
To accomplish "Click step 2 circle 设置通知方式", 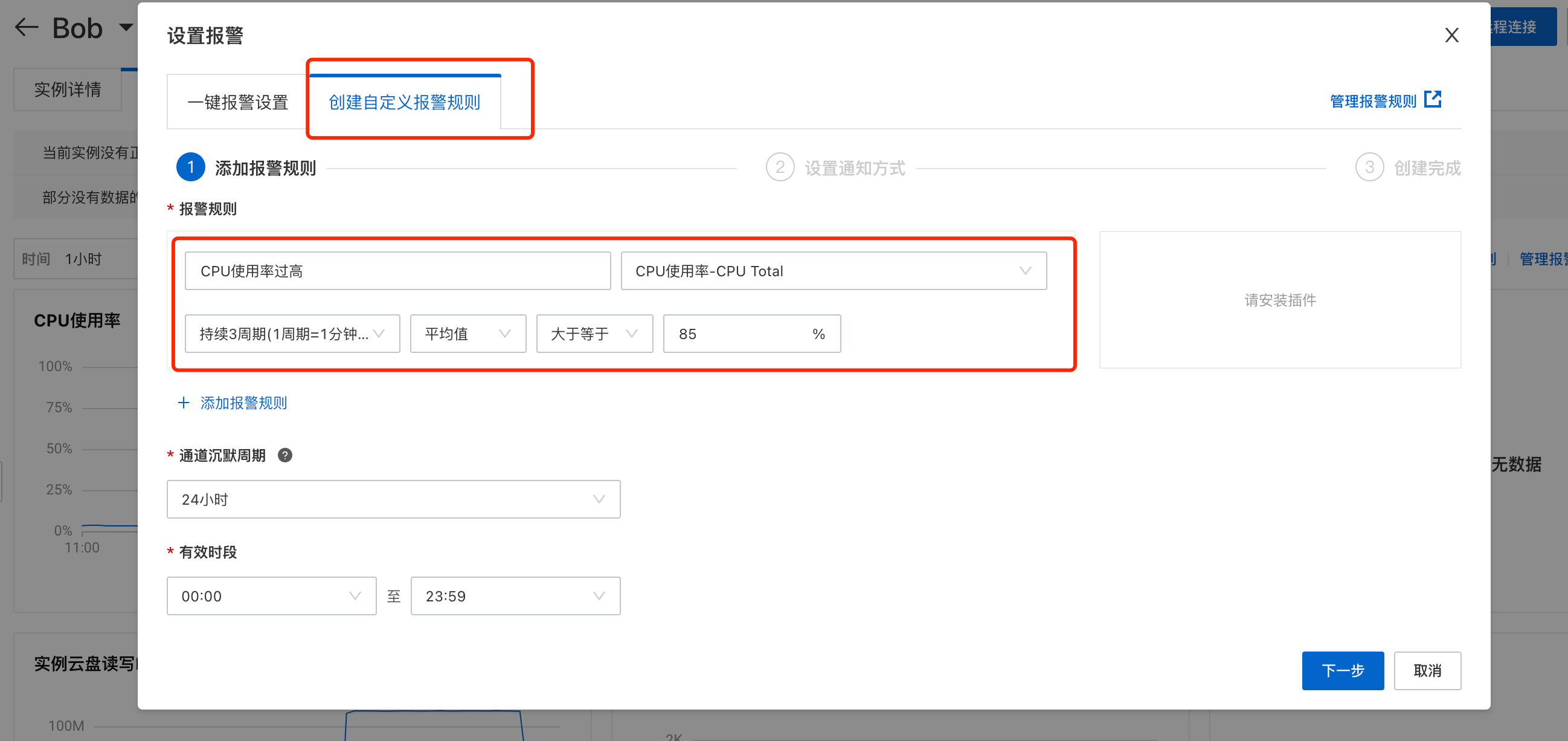I will 780,167.
